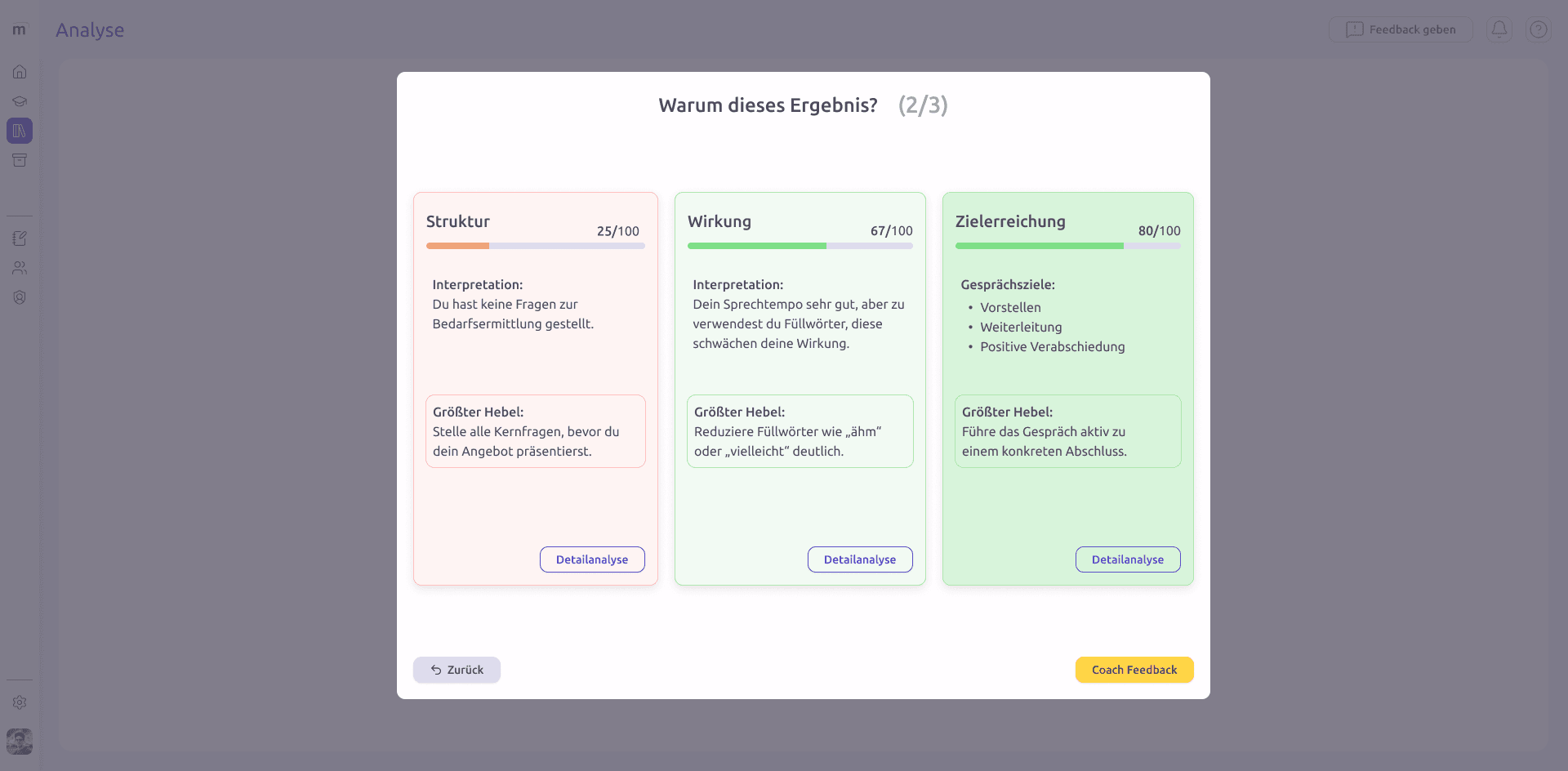Image resolution: width=1568 pixels, height=771 pixels.
Task: Click the Positive Verabschiedung goal item
Action: point(1053,347)
